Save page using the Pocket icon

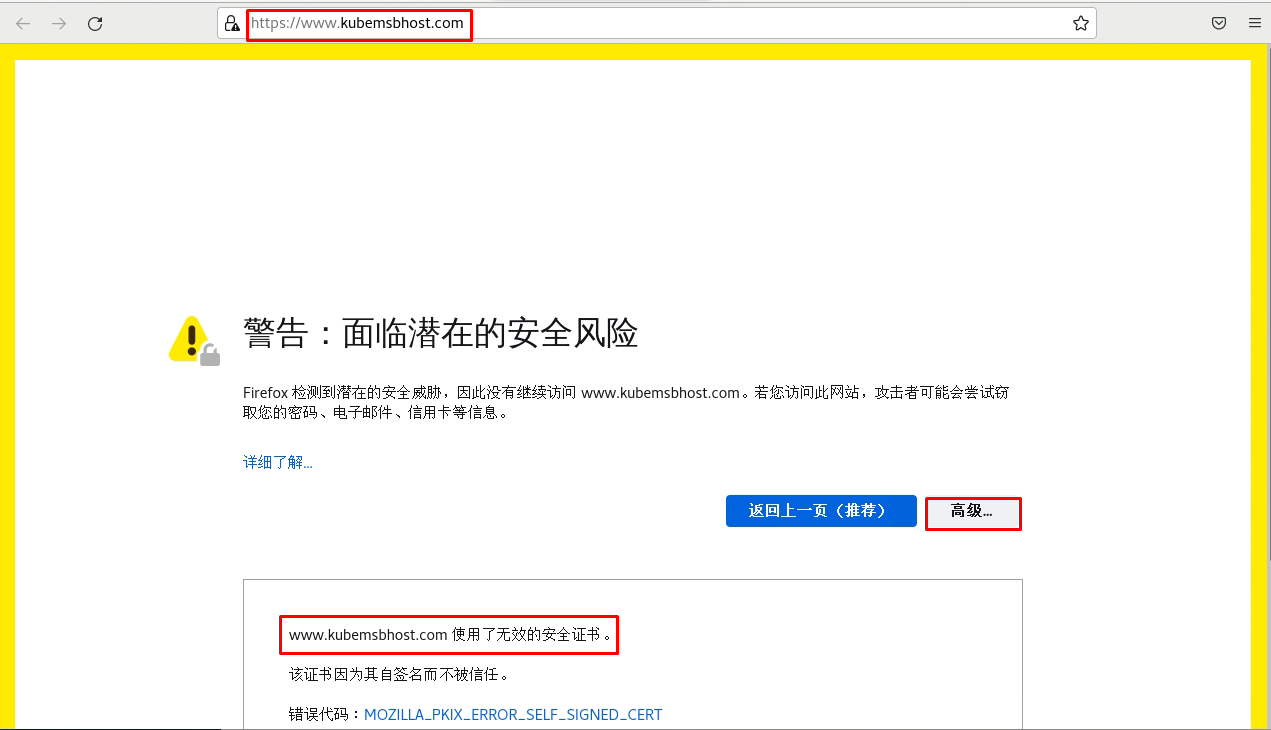[x=1219, y=23]
